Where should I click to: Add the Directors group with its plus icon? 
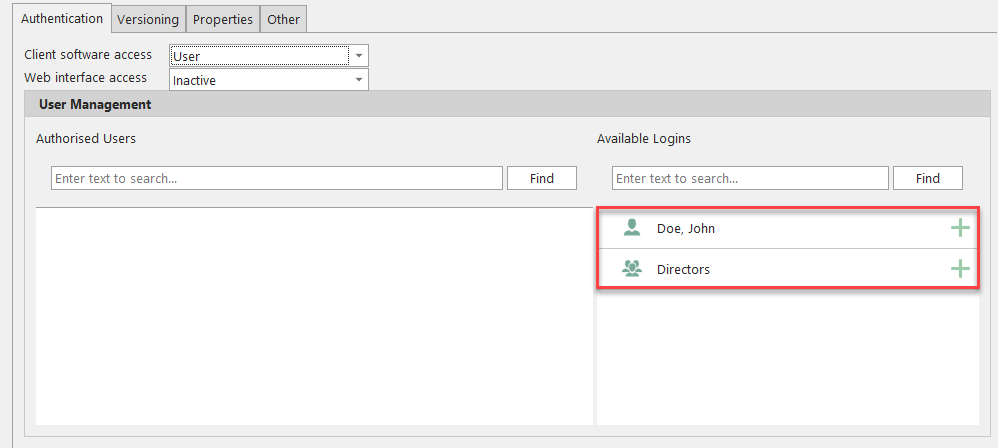[x=959, y=269]
